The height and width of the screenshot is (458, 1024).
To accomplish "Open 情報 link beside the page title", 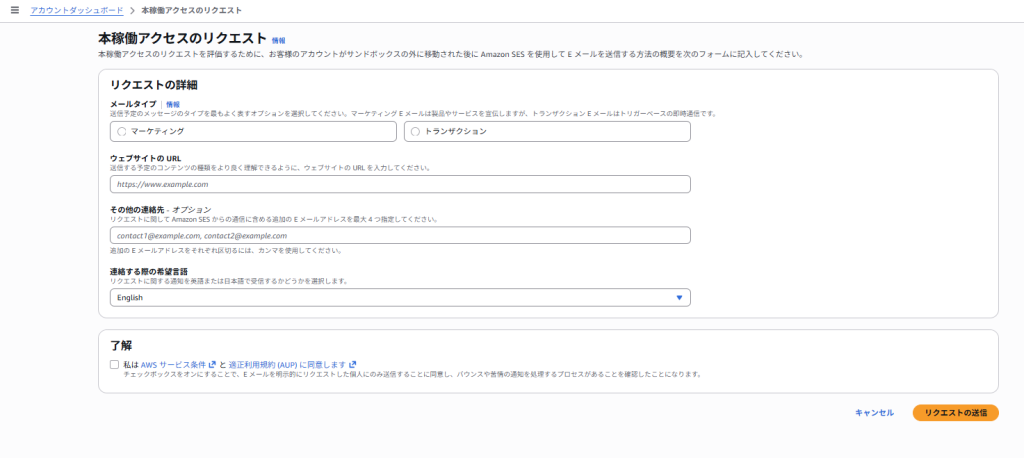I will point(278,40).
